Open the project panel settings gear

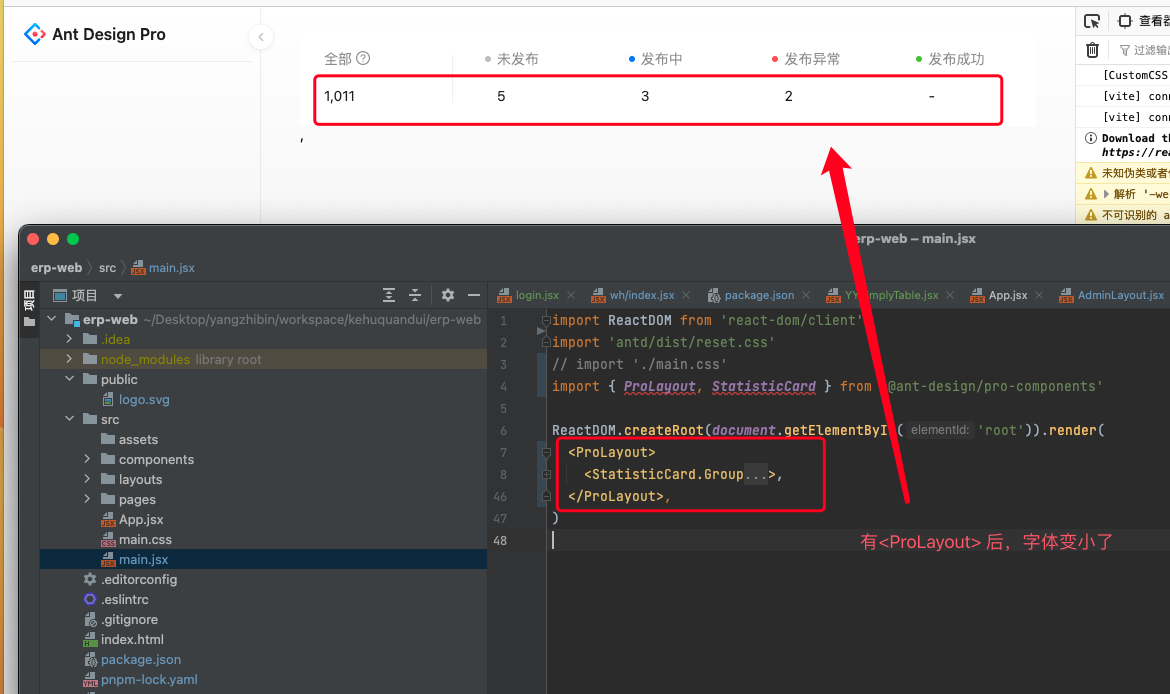(x=447, y=295)
